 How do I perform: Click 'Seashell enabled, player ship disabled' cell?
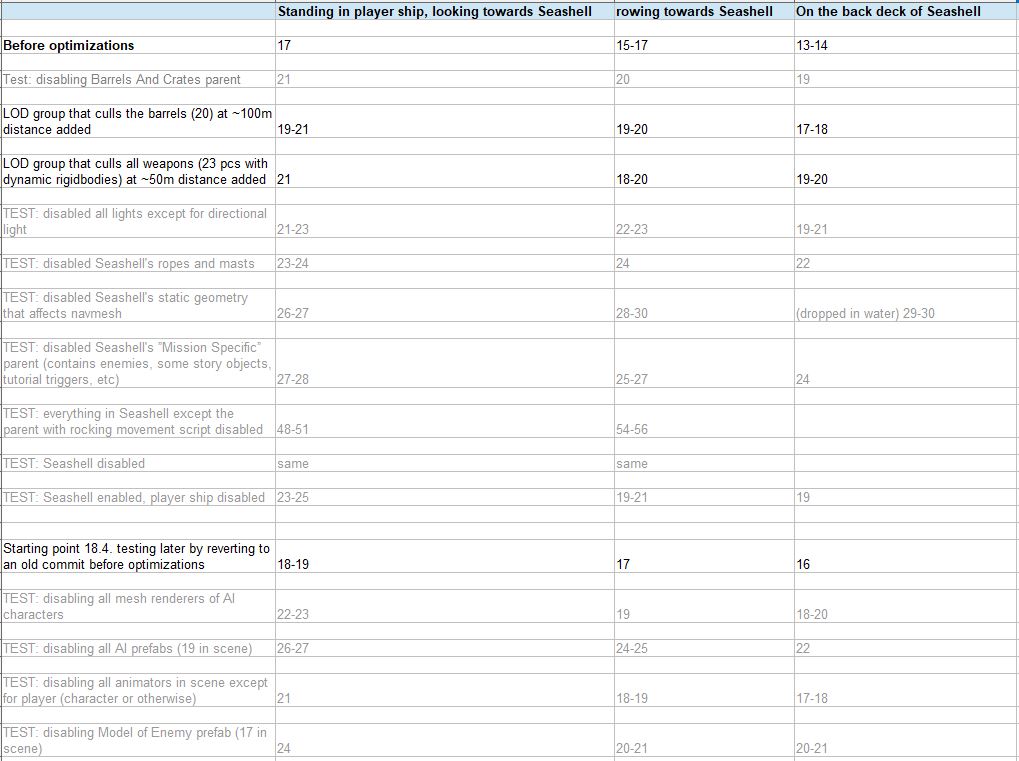(134, 498)
